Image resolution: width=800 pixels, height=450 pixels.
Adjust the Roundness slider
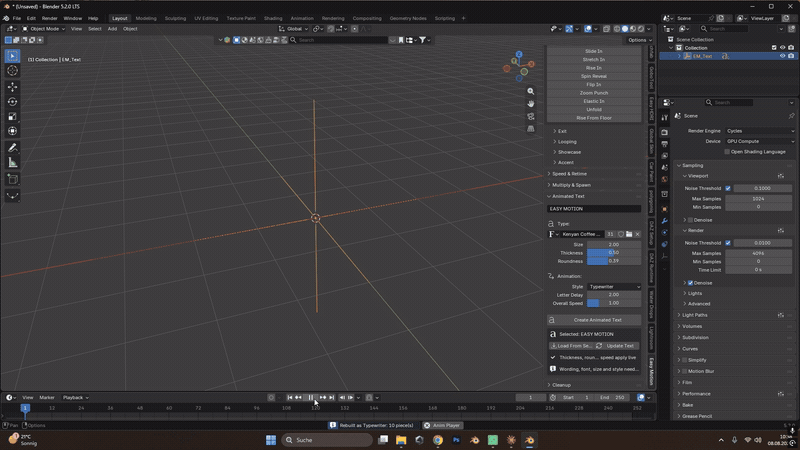[614, 261]
